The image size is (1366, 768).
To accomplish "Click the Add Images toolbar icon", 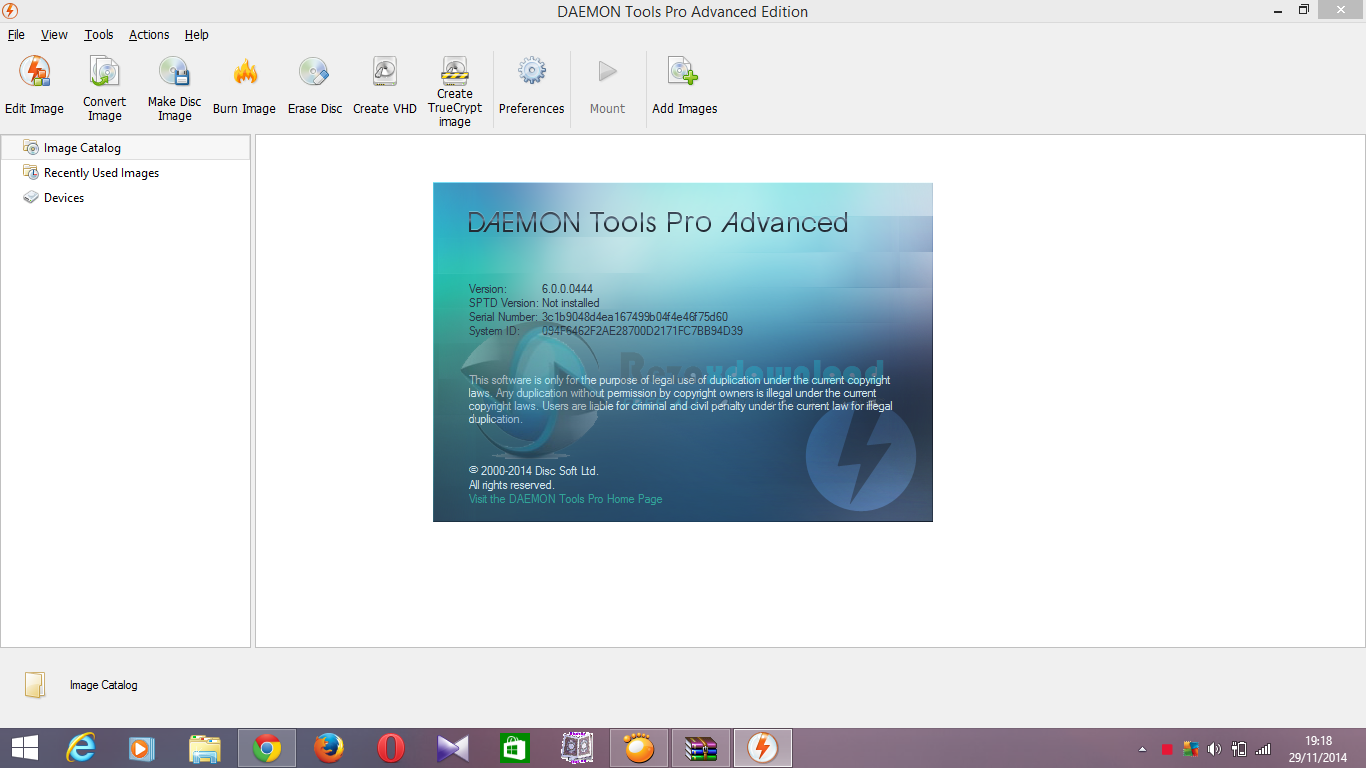I will 685,72.
